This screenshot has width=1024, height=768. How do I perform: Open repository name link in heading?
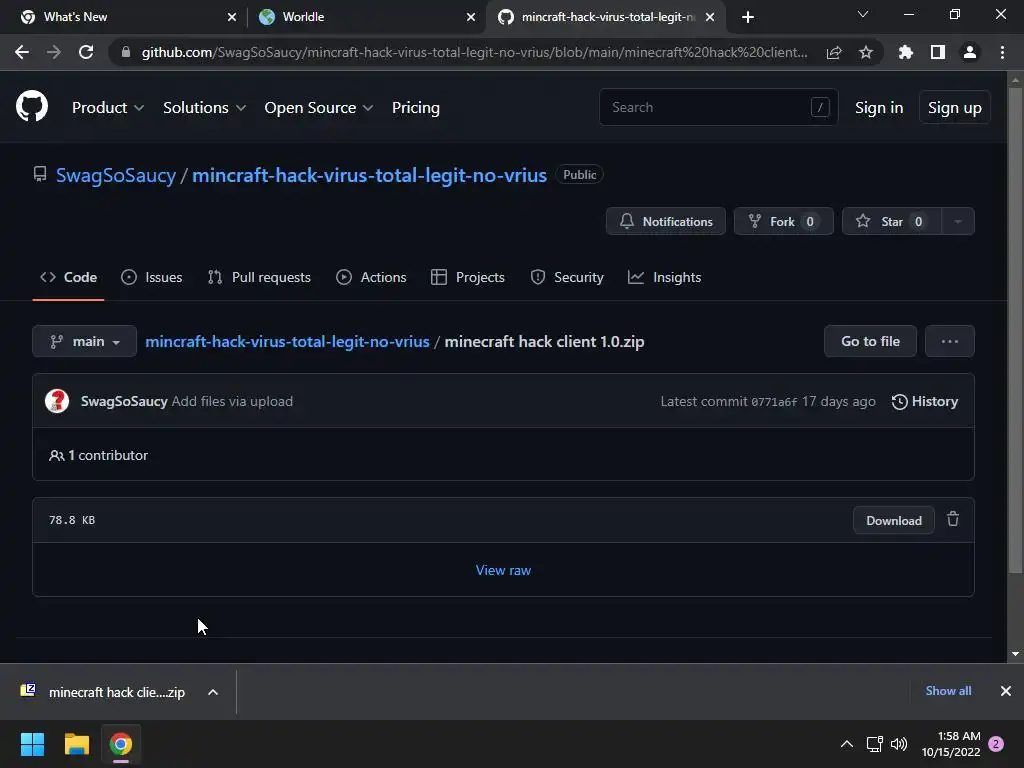click(x=369, y=175)
